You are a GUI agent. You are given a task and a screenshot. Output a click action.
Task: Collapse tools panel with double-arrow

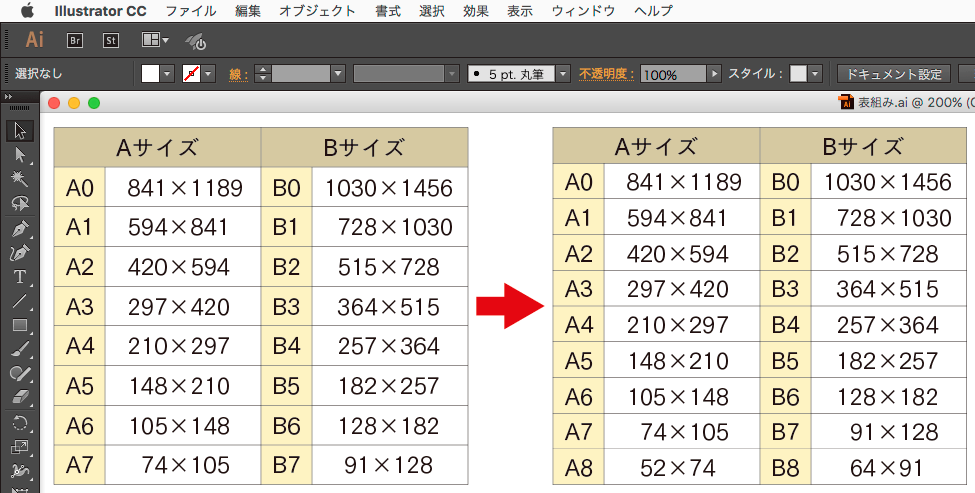point(9,97)
